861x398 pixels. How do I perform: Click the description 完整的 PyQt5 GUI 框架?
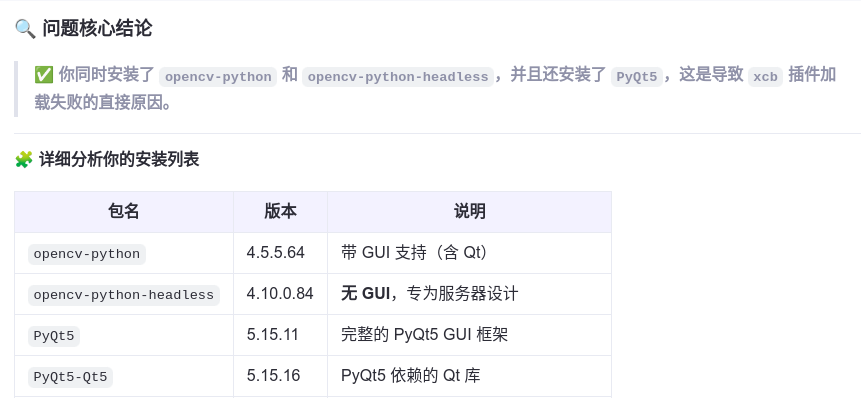[x=424, y=335]
